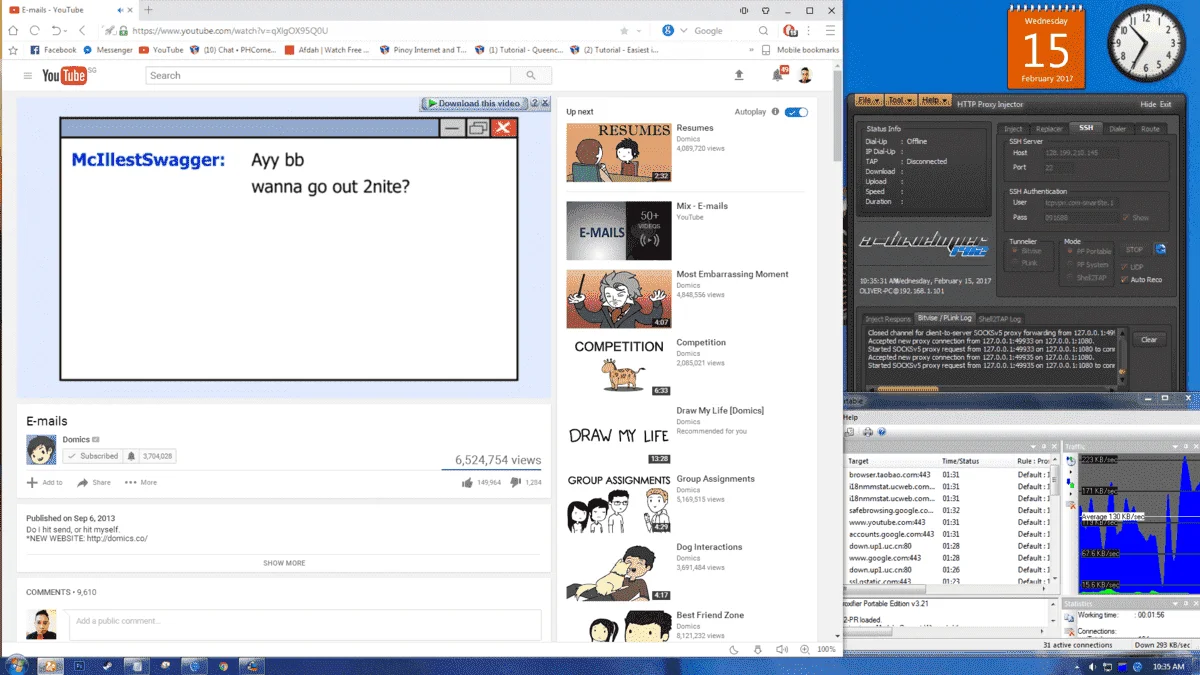Click the autoplay info icon
1200x675 pixels.
775,112
